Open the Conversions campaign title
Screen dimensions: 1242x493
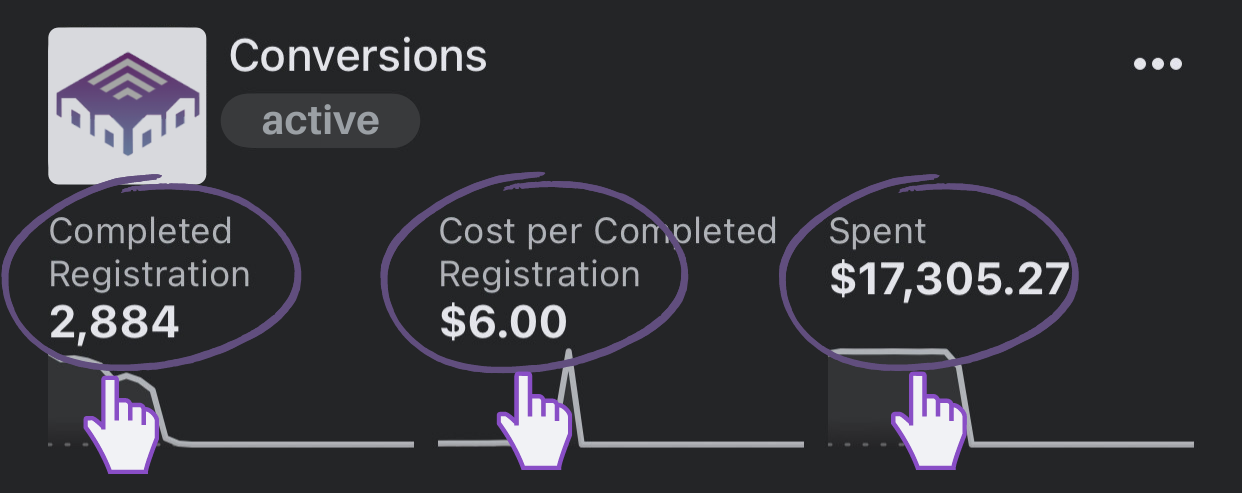(358, 56)
